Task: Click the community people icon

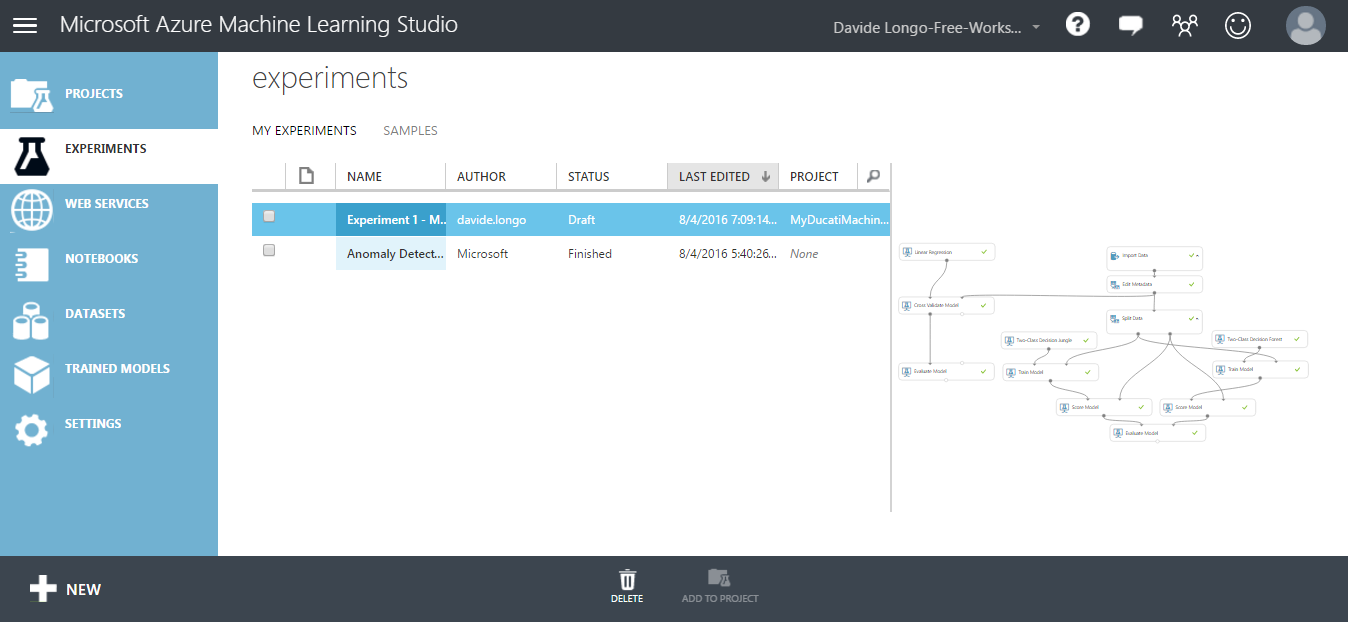Action: (x=1184, y=26)
